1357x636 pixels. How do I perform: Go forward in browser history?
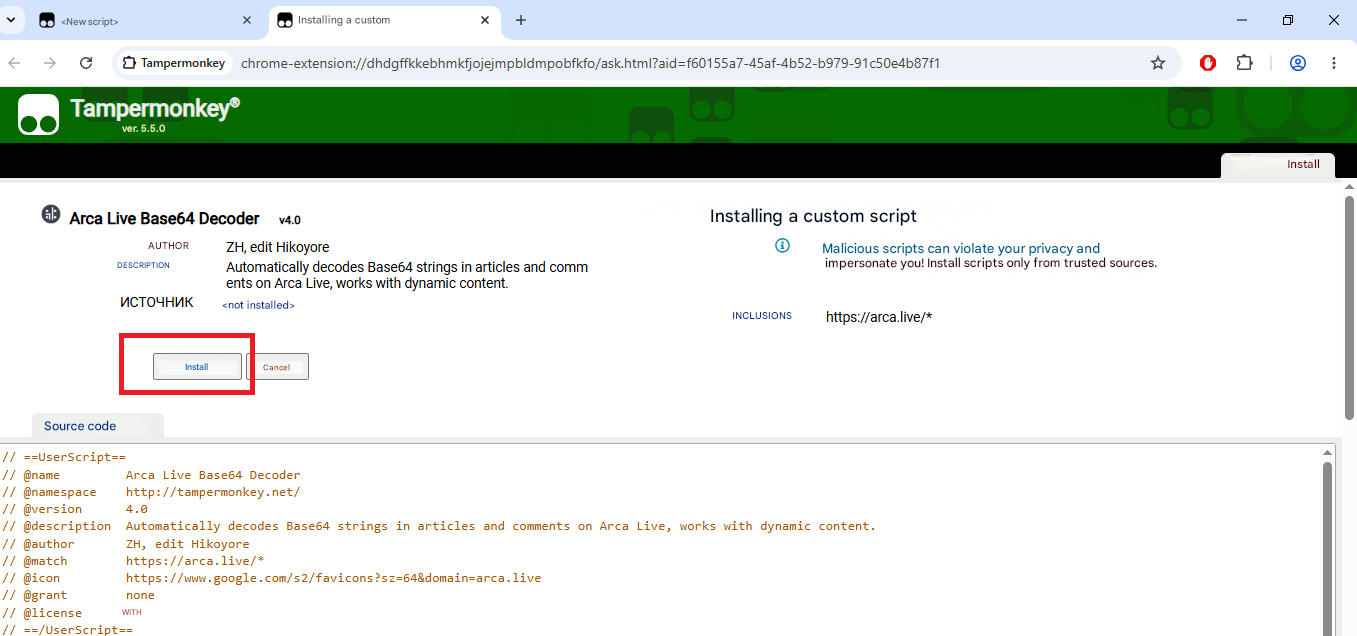[x=50, y=63]
